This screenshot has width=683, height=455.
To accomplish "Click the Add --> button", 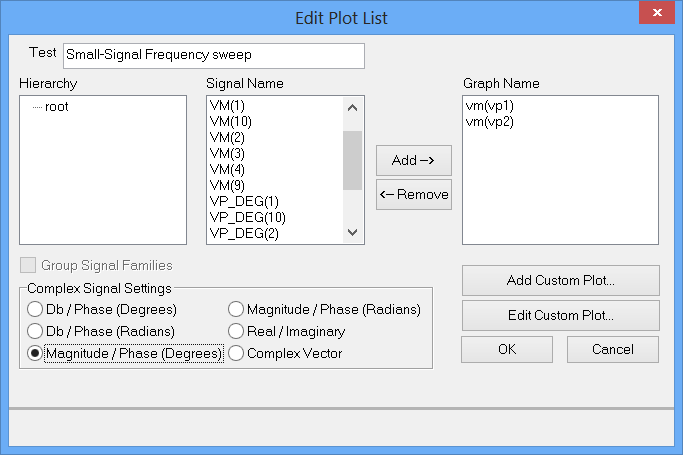I will (x=413, y=160).
